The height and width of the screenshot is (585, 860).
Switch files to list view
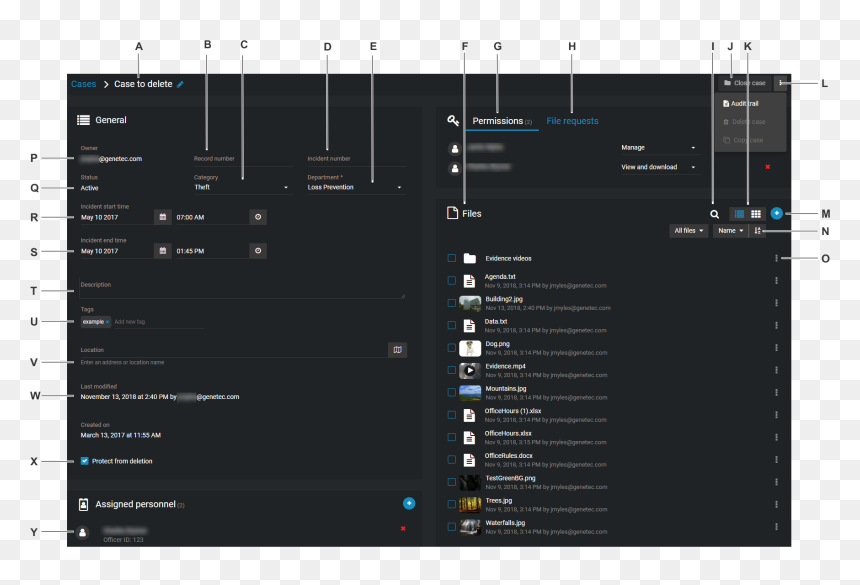739,214
